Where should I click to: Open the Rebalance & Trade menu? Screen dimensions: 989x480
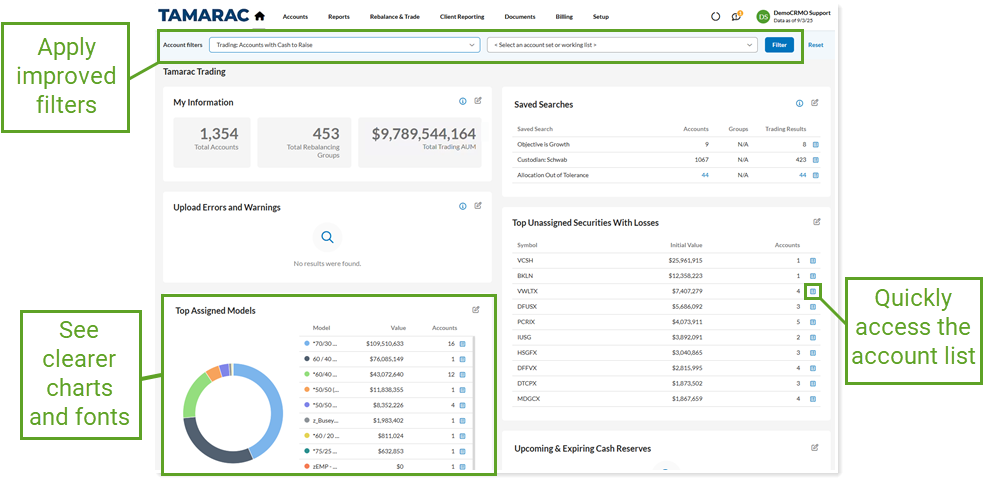tap(394, 17)
